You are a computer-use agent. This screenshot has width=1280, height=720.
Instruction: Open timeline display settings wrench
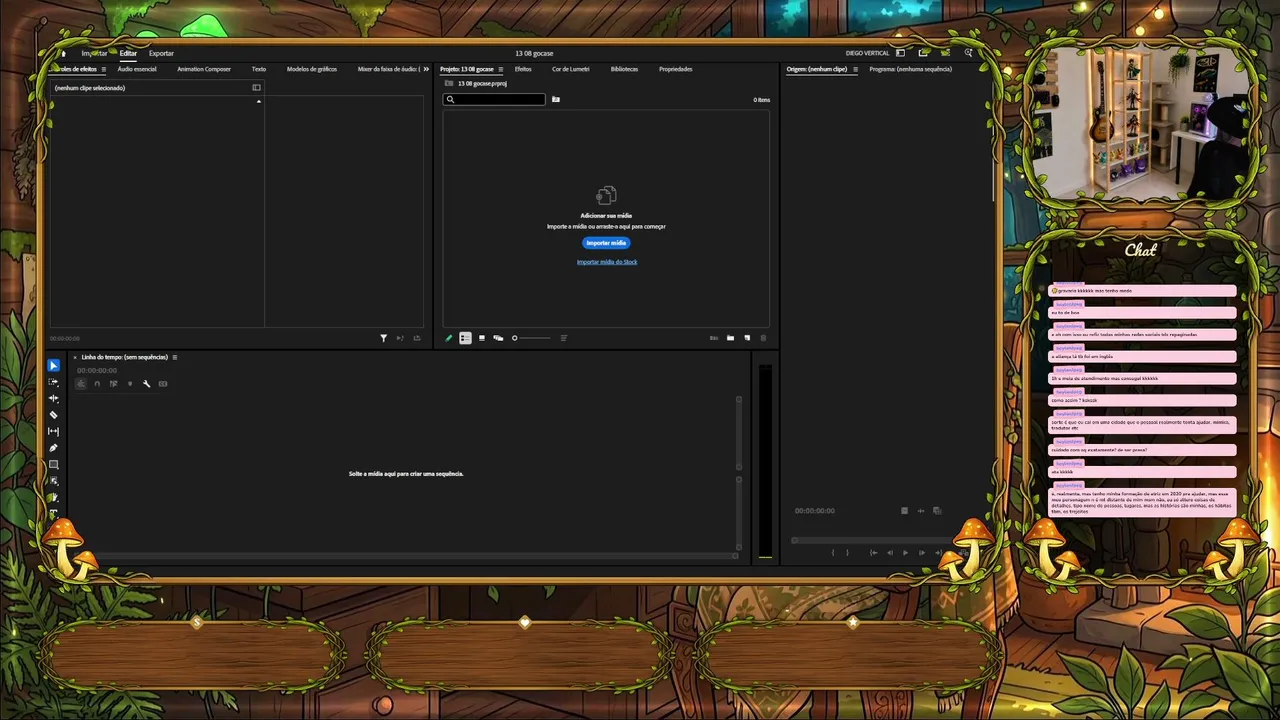[x=146, y=383]
